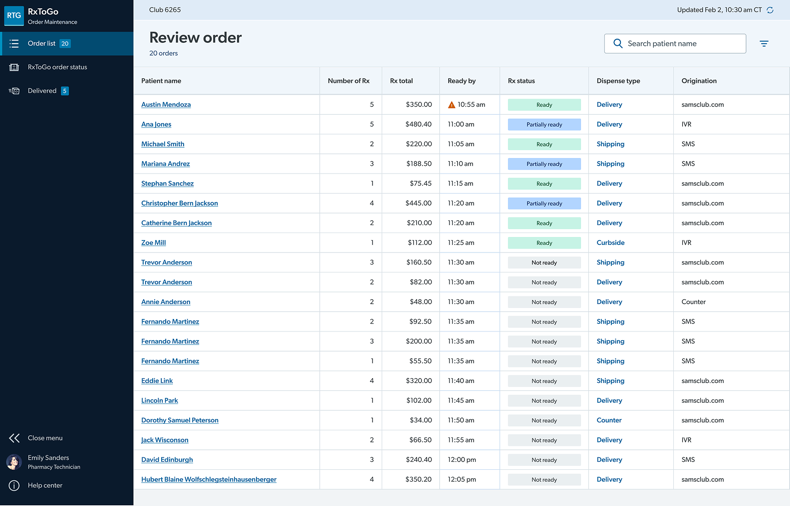Click Partially ready status for Mariana Andrez
The width and height of the screenshot is (790, 512).
pyautogui.click(x=544, y=164)
